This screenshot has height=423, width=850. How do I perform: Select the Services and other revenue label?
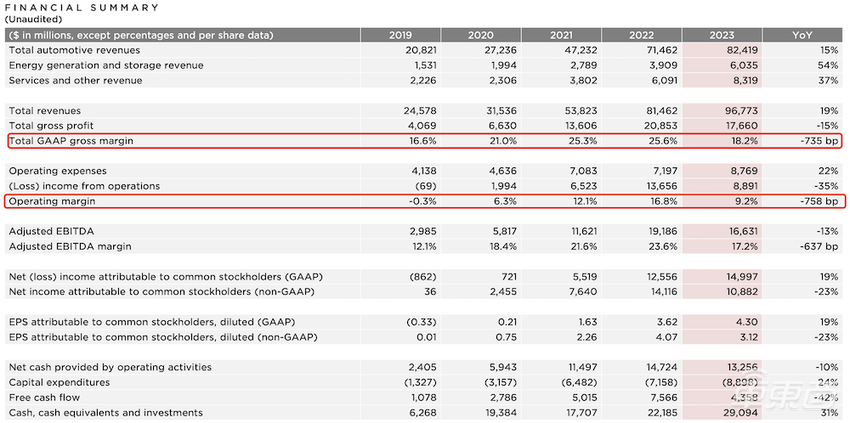[75, 80]
